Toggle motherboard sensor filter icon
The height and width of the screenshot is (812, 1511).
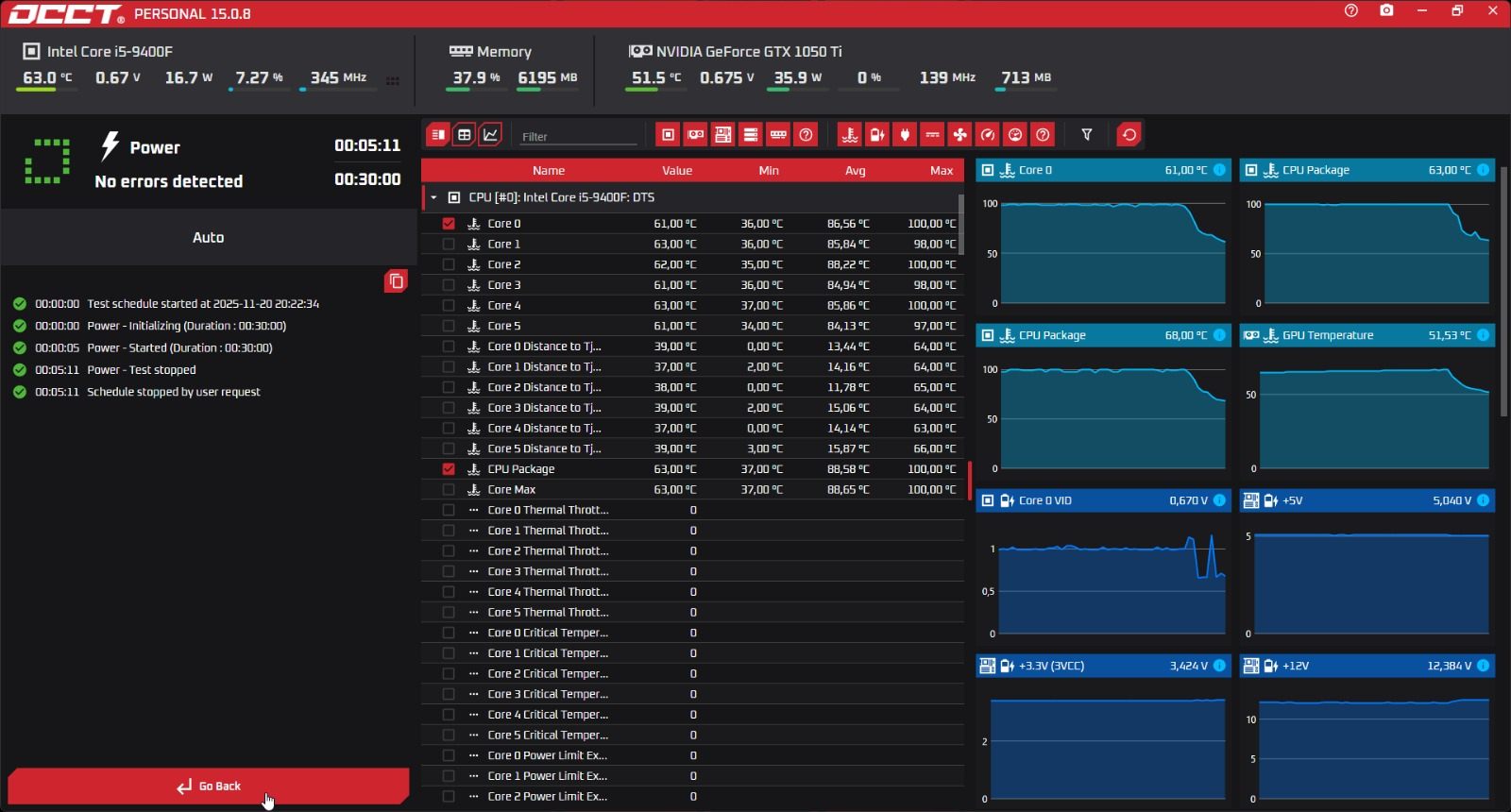coord(723,135)
